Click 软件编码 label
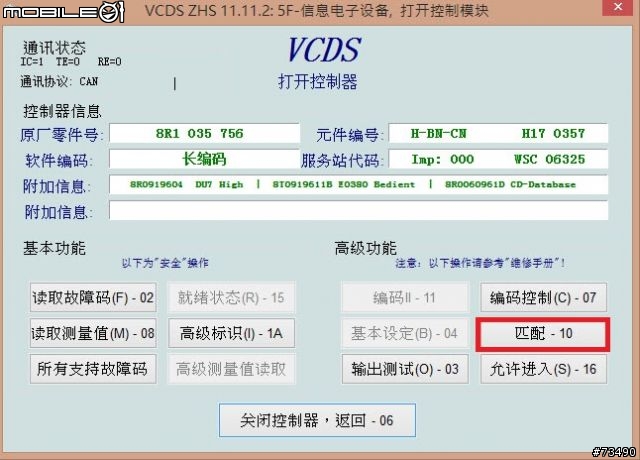Viewport: 640px width, 460px height. tap(59, 160)
